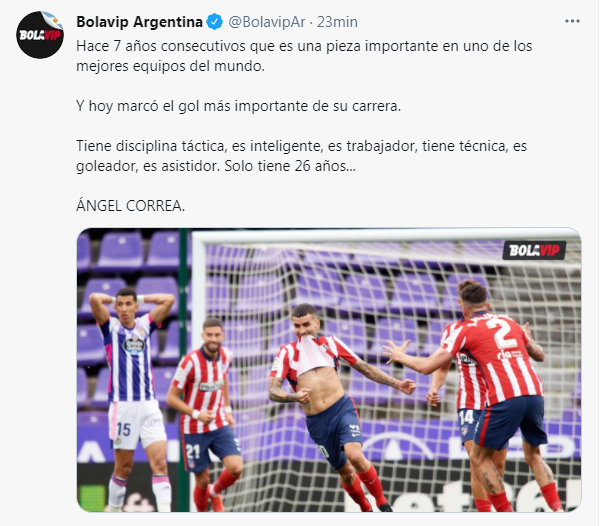
Task: Click the number 15 on white shorts
Action: (124, 429)
